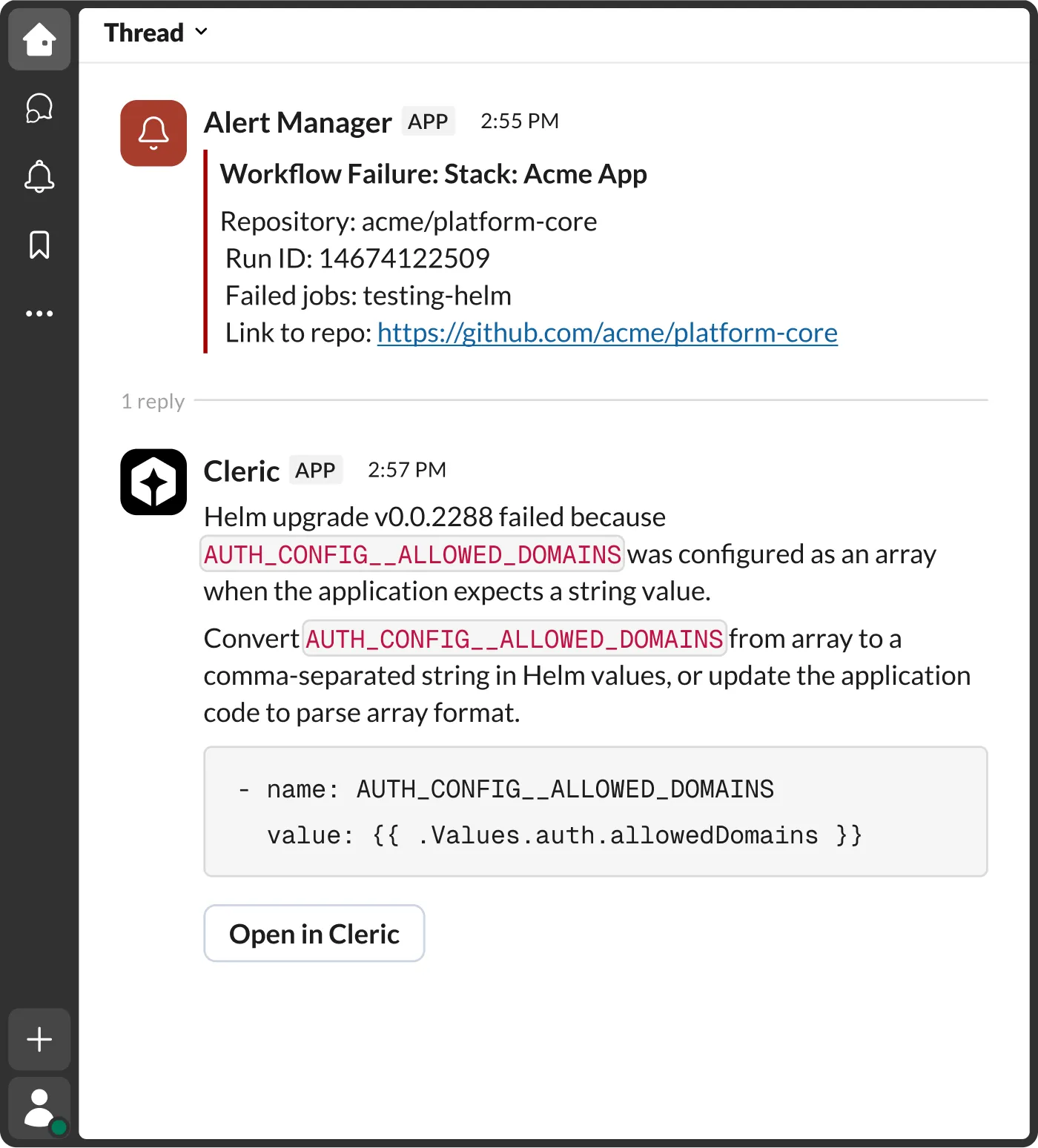Open the Home view in the sidebar
Screen dimensions: 1038x1148
click(39, 40)
